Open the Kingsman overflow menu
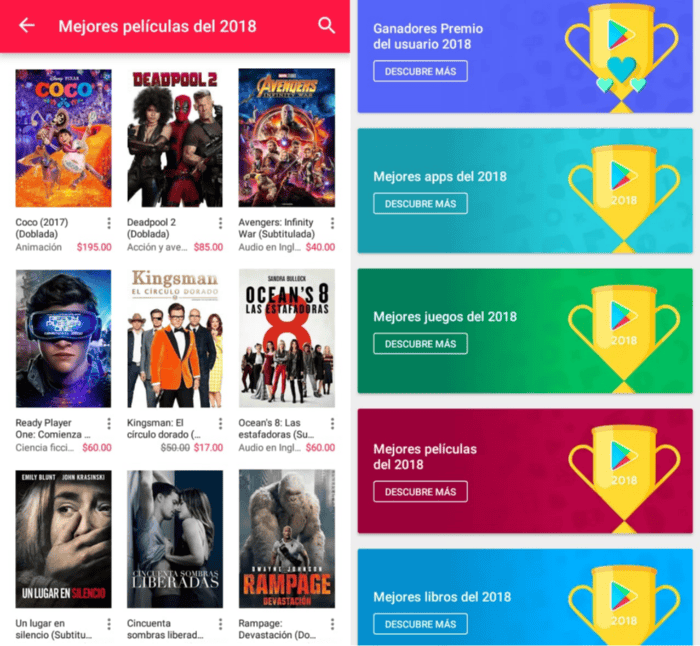This screenshot has height=646, width=700. pyautogui.click(x=220, y=424)
